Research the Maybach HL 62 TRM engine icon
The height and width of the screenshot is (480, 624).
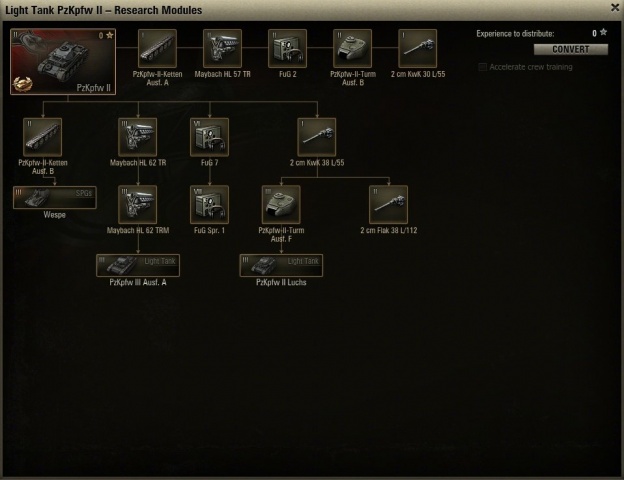point(138,205)
